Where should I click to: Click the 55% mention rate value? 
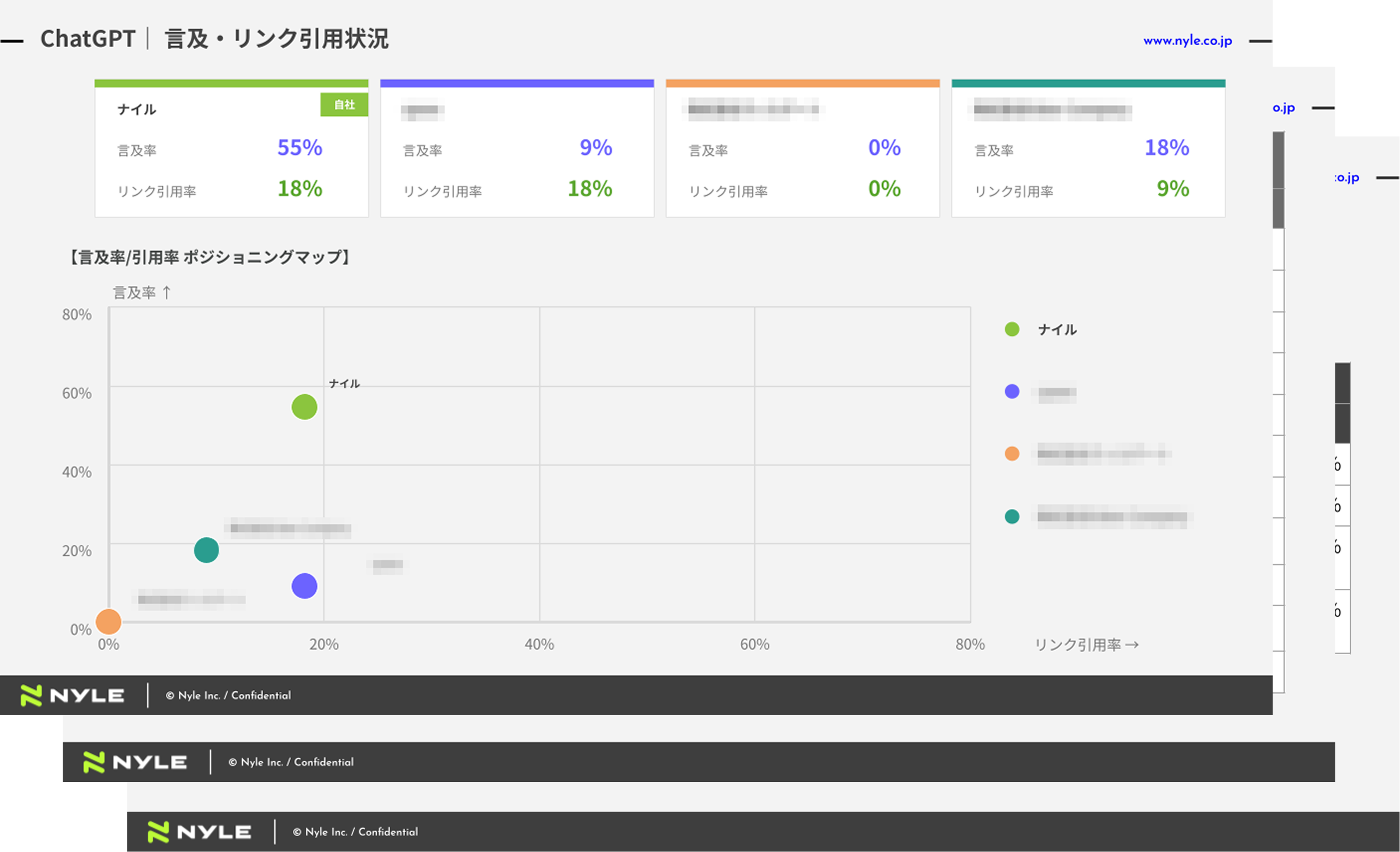(300, 148)
